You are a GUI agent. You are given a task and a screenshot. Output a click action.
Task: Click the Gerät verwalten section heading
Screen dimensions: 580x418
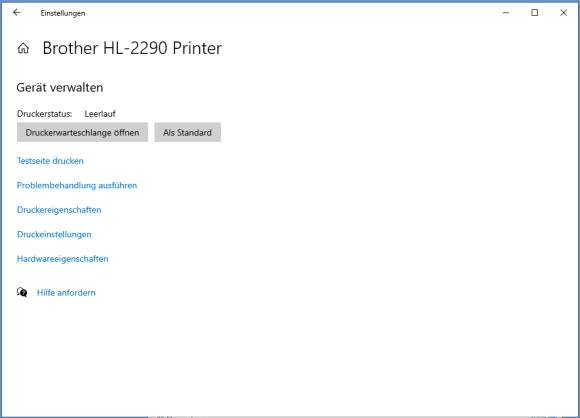pos(60,88)
